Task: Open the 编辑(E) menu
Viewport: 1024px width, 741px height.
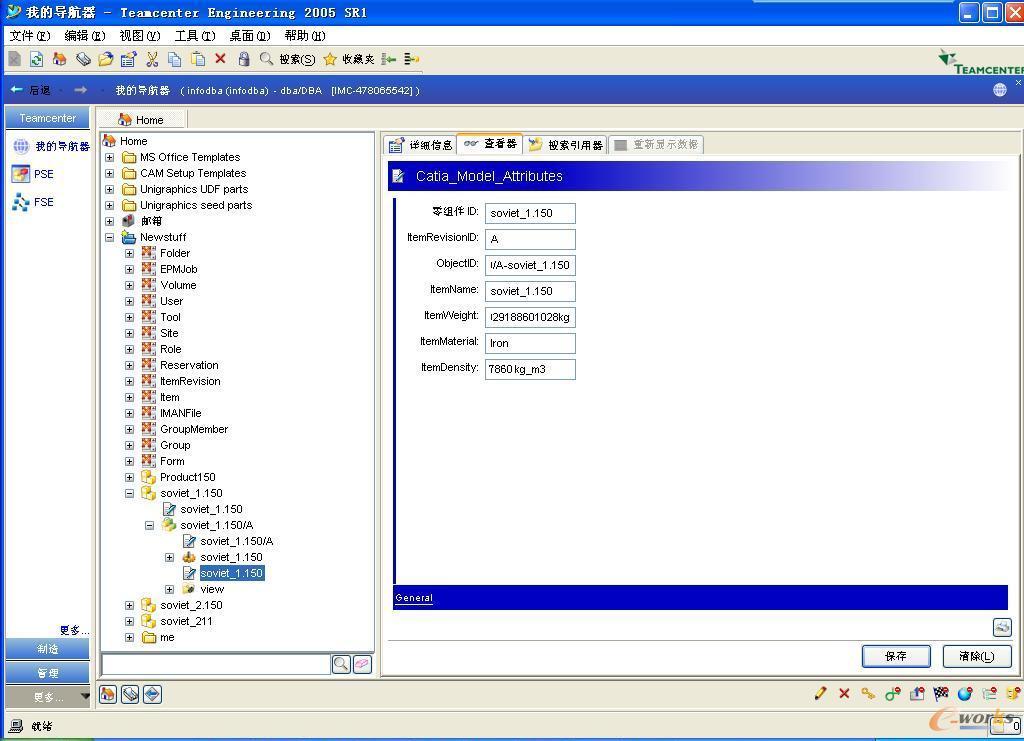Action: (x=85, y=36)
